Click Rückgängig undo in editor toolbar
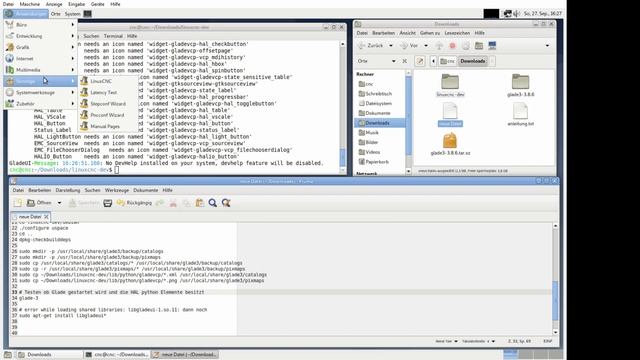 (134, 203)
